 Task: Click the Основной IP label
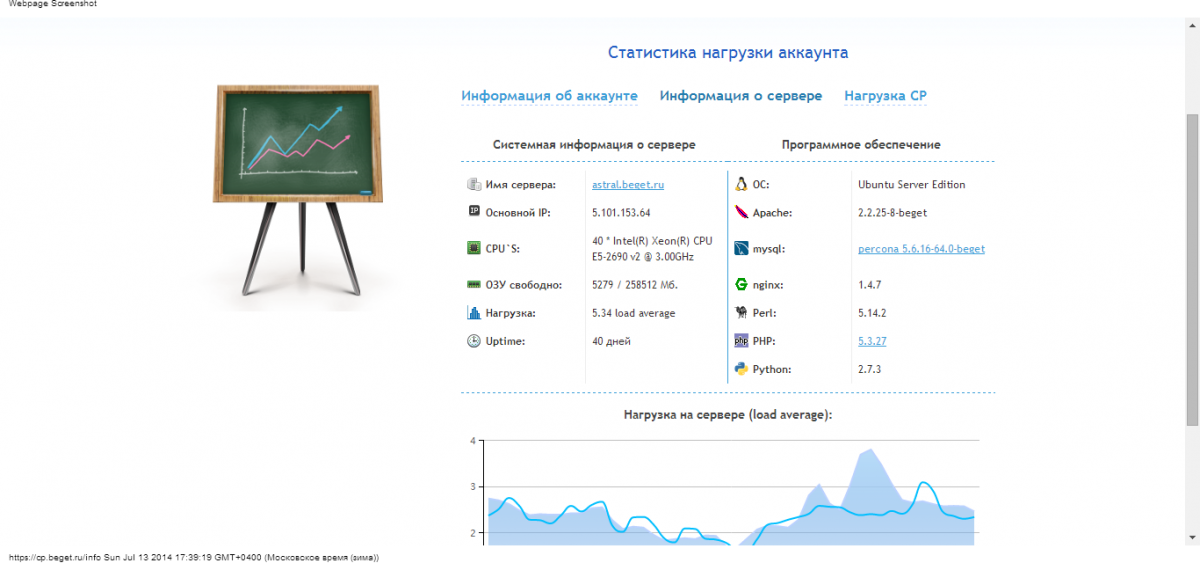518,213
